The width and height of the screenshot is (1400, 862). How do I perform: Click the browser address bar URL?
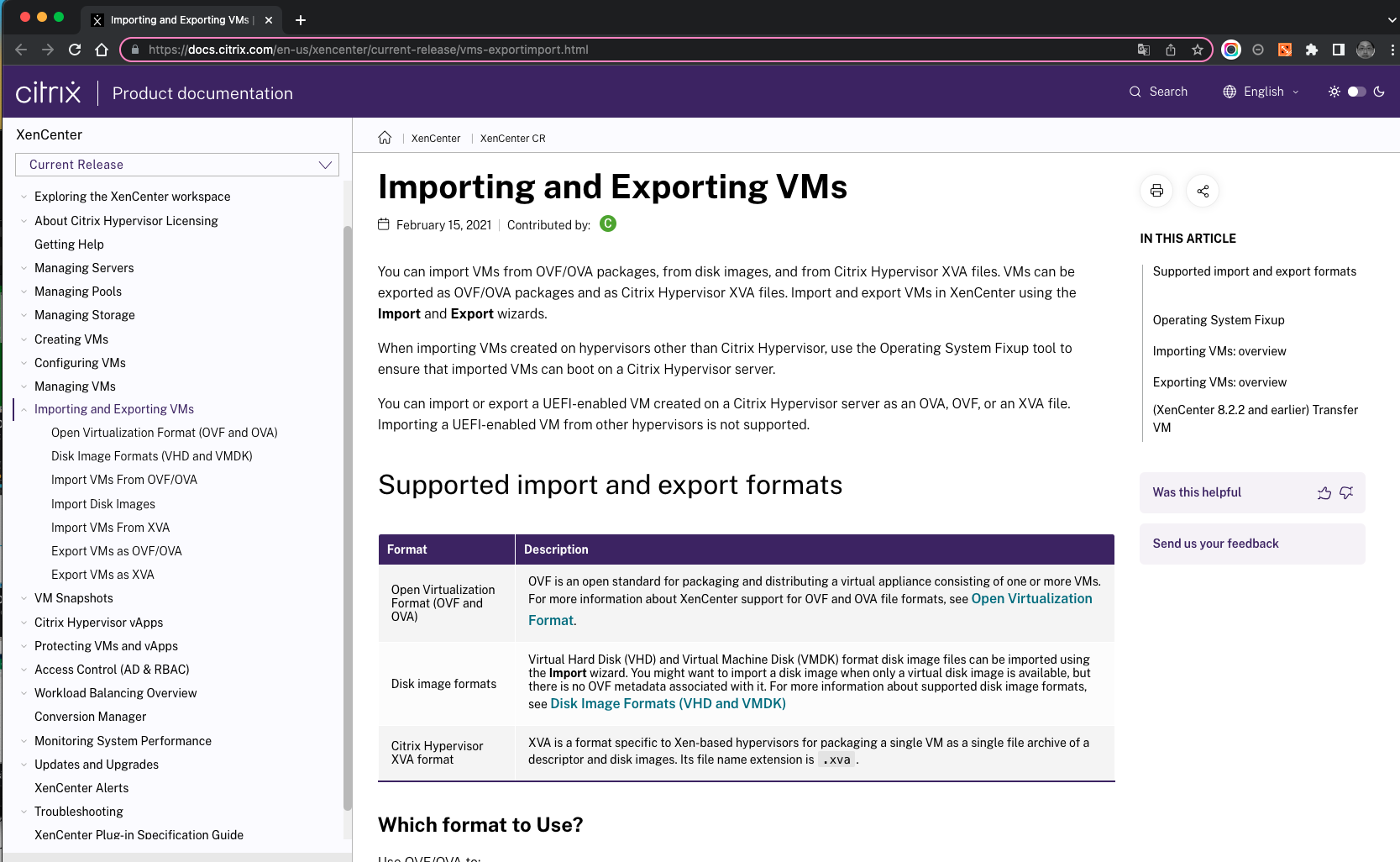point(368,50)
